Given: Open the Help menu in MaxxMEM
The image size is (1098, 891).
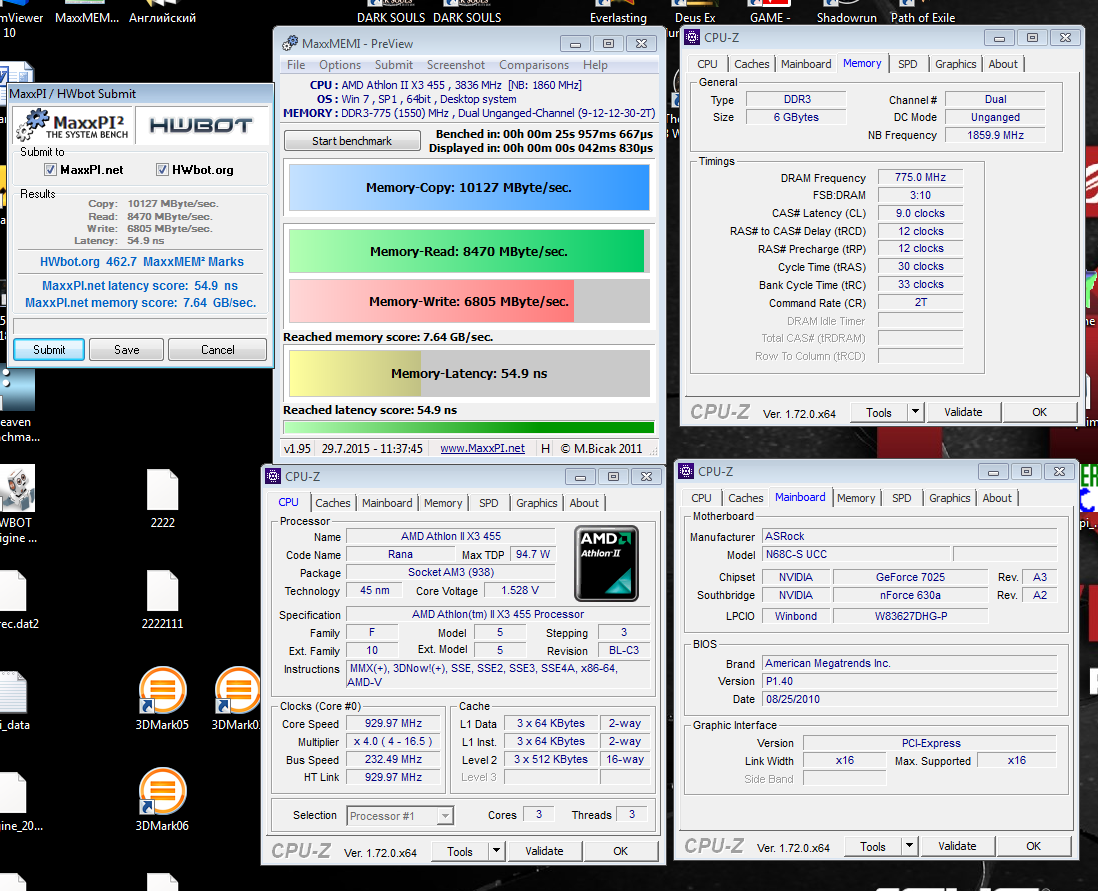Looking at the screenshot, I should pos(595,64).
